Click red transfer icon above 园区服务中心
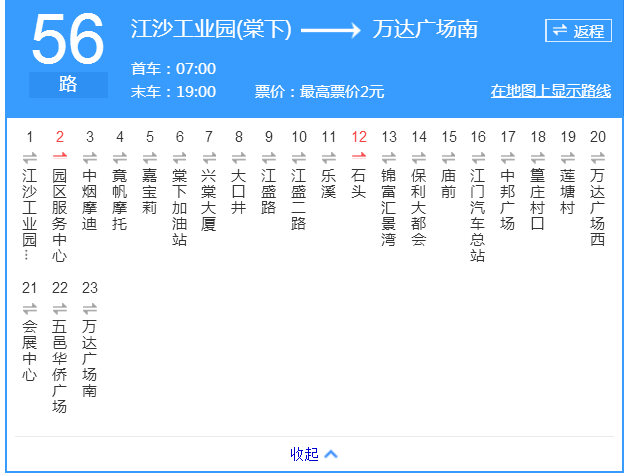The image size is (628, 476). [60, 155]
